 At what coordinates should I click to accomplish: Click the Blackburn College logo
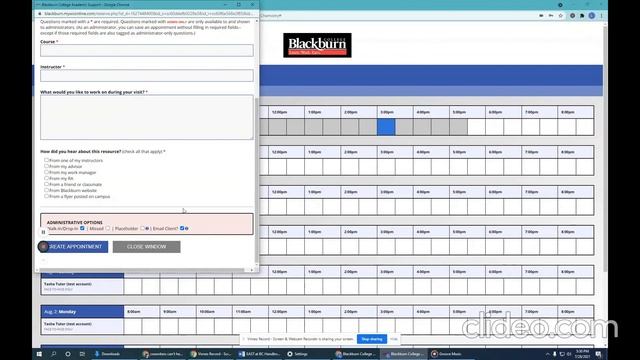pyautogui.click(x=317, y=45)
